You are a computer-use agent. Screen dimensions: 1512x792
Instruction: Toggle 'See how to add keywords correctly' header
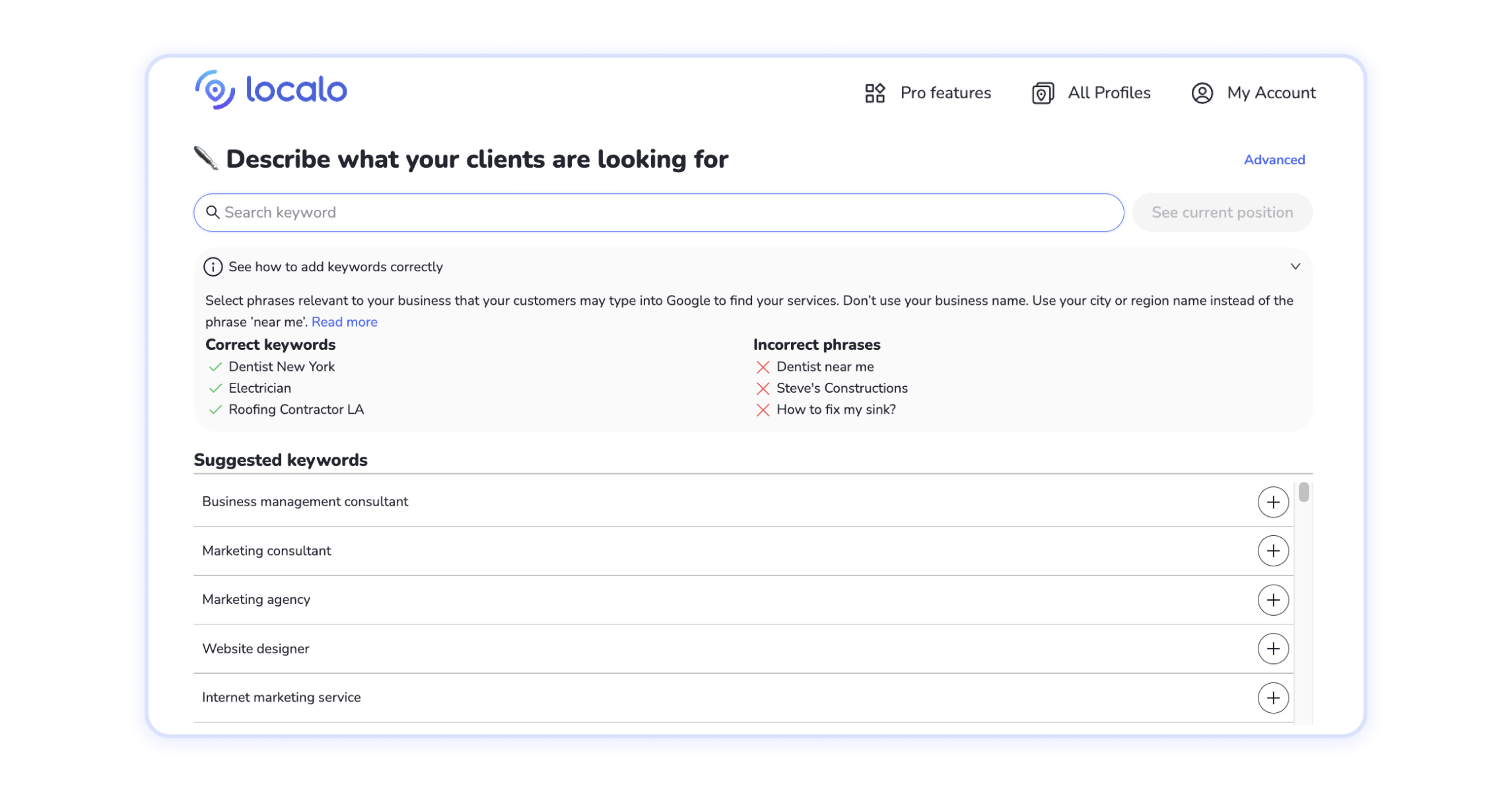pyautogui.click(x=335, y=267)
